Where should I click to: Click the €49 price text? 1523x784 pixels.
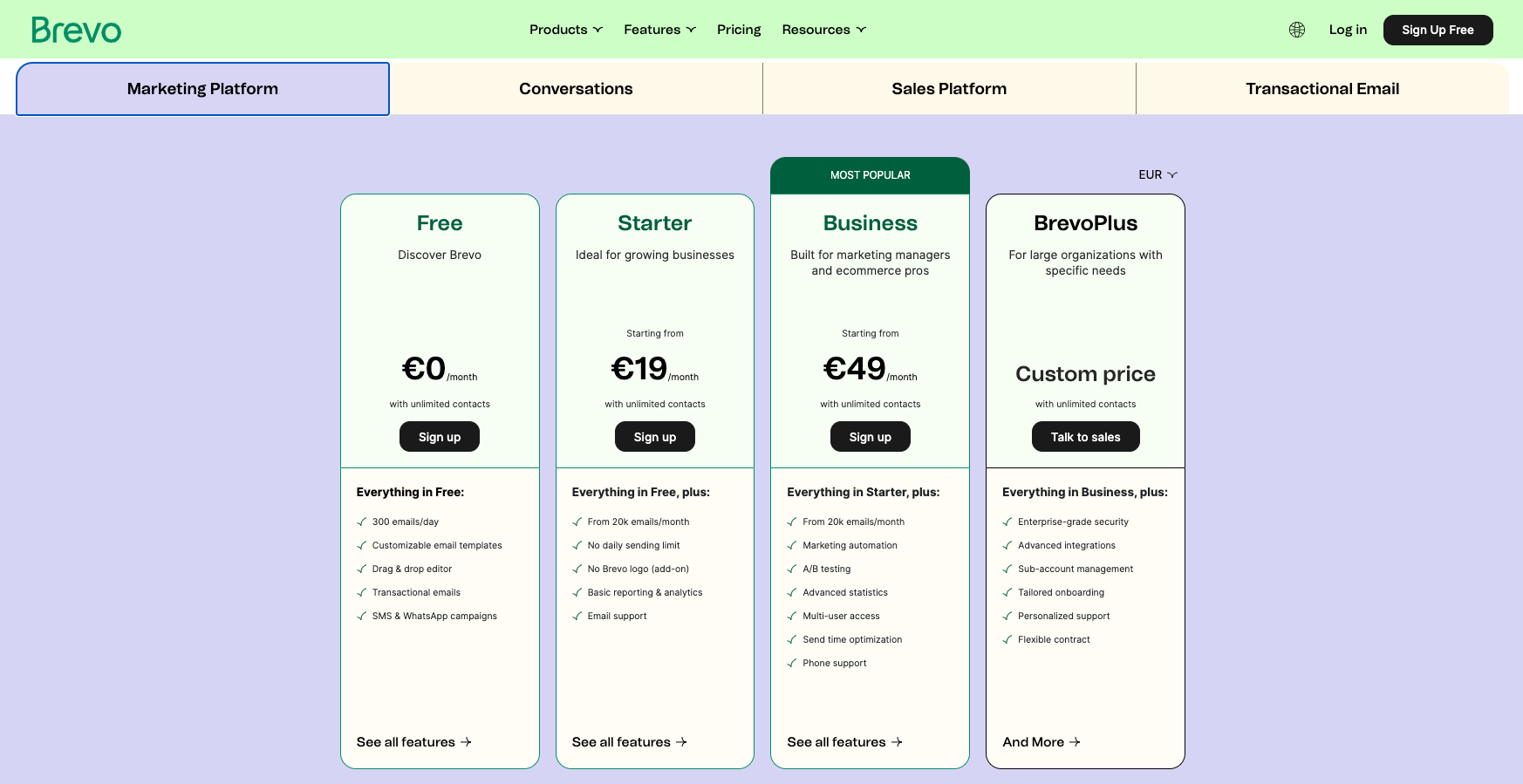[855, 369]
